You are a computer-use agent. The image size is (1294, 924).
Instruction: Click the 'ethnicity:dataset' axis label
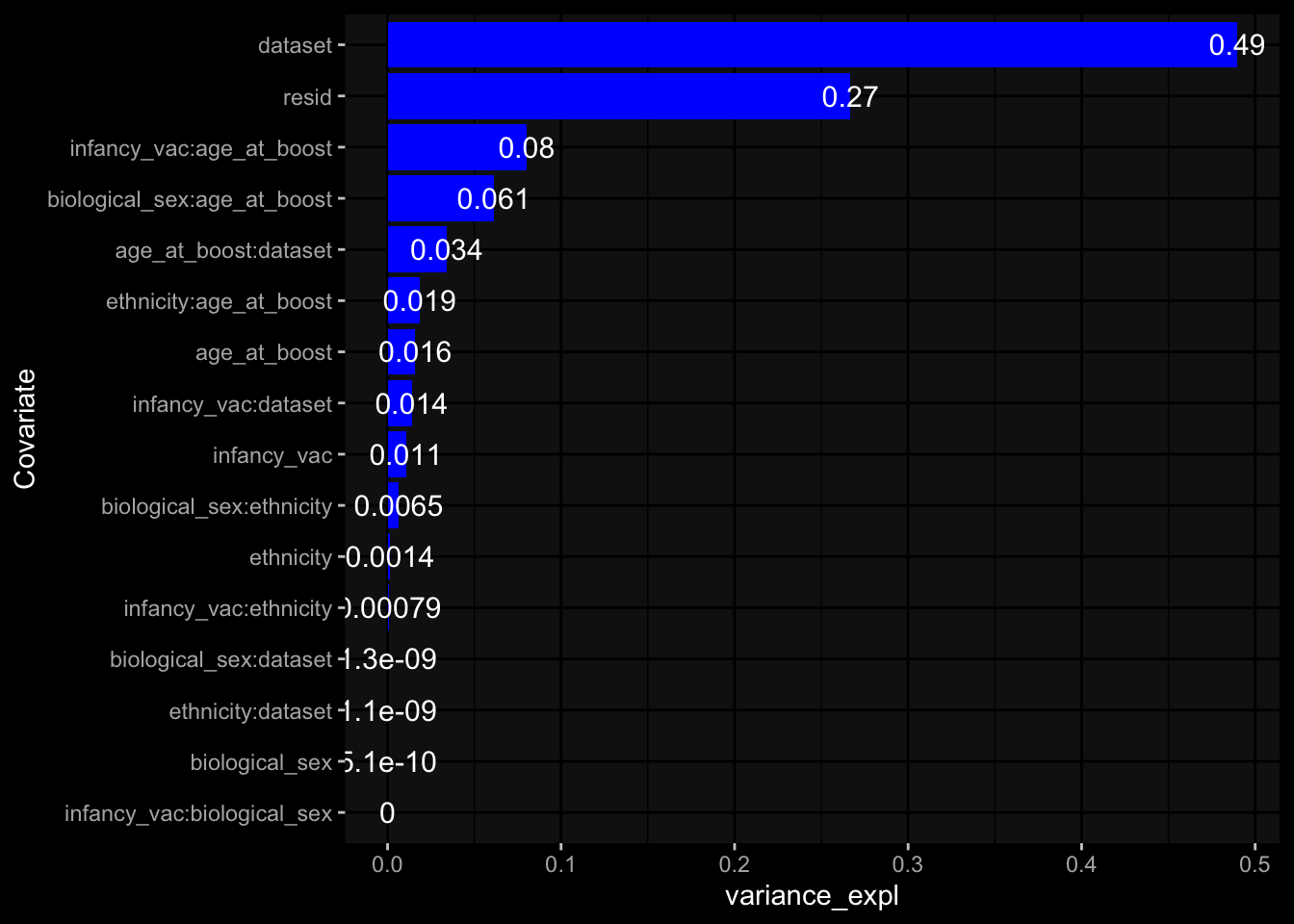(250, 712)
